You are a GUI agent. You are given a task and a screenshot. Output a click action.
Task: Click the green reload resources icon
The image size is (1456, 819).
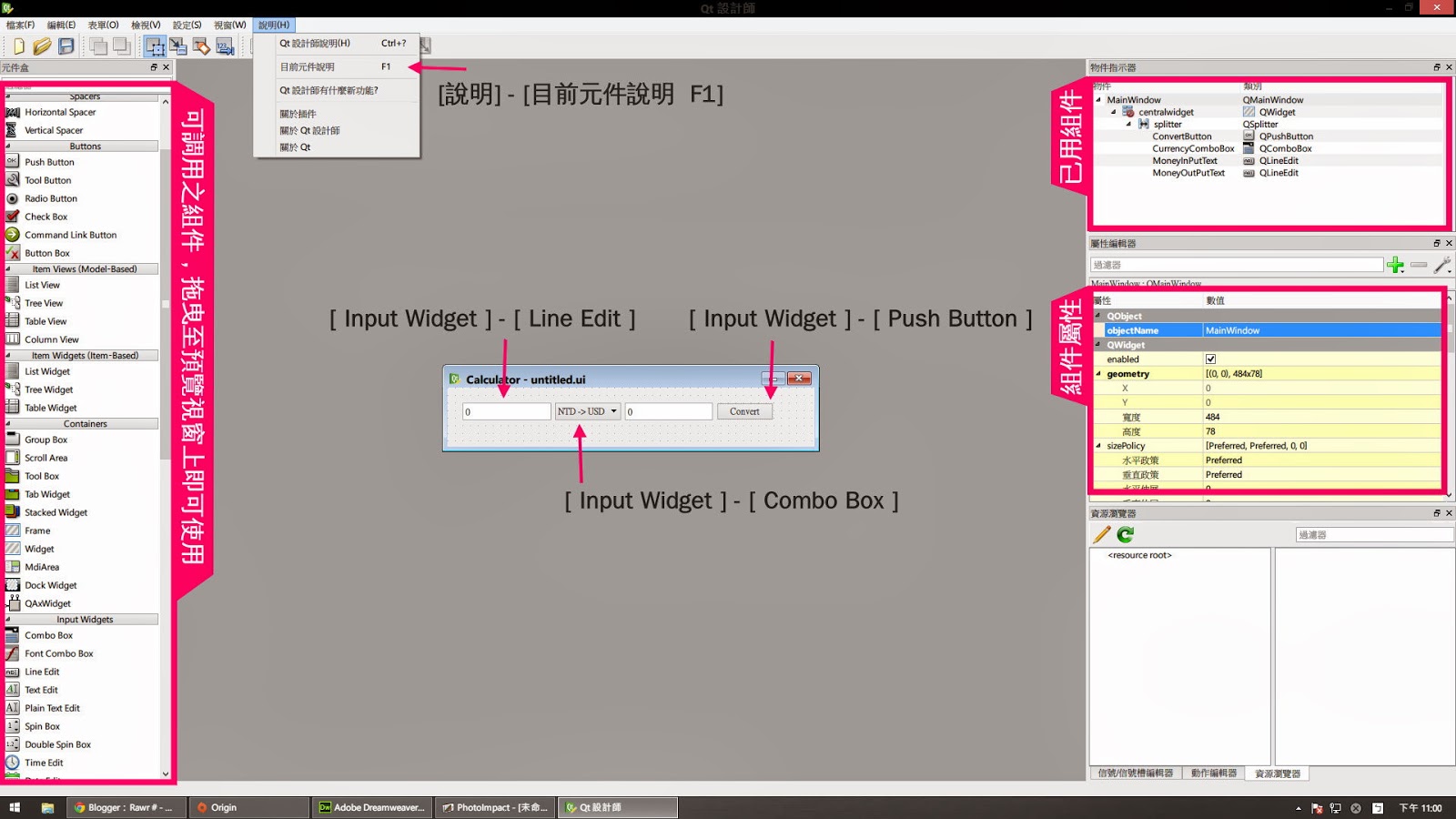[x=1126, y=535]
